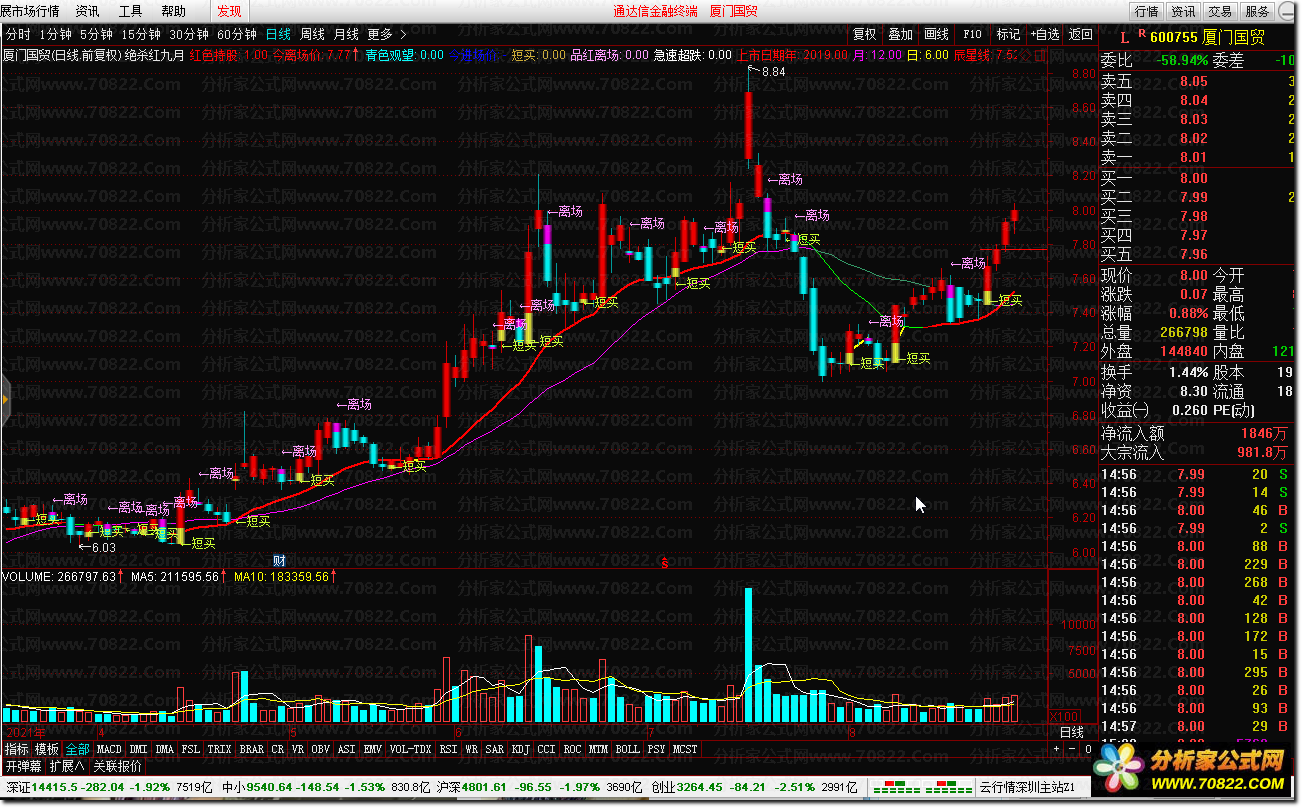Open F10 company information

point(972,34)
